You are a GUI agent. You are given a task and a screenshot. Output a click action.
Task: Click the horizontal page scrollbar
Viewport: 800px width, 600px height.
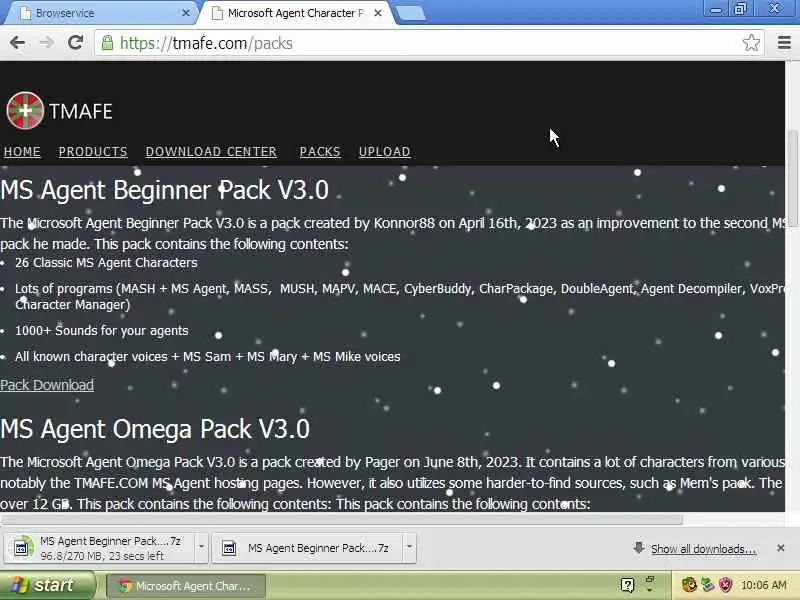(341, 519)
